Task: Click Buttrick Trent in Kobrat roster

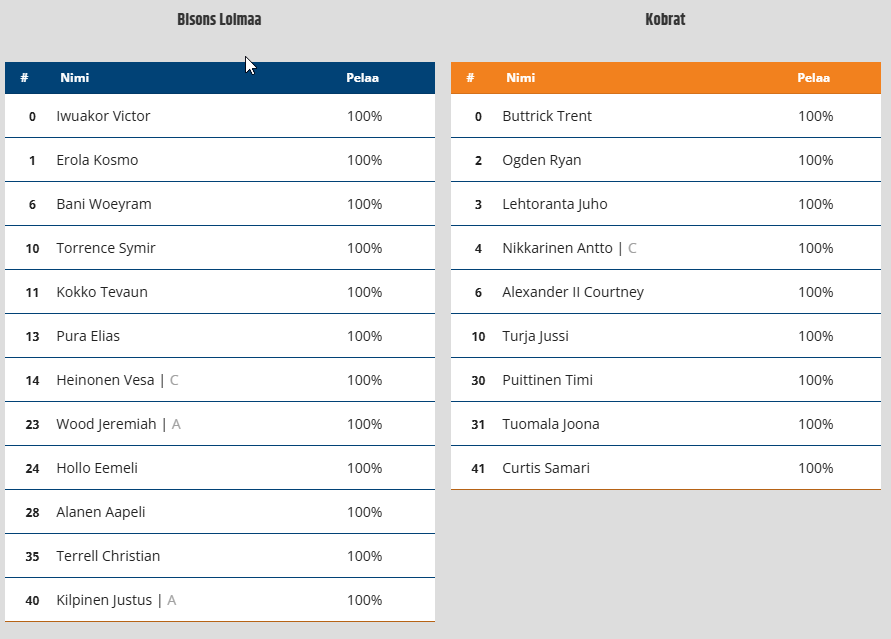Action: pos(547,116)
